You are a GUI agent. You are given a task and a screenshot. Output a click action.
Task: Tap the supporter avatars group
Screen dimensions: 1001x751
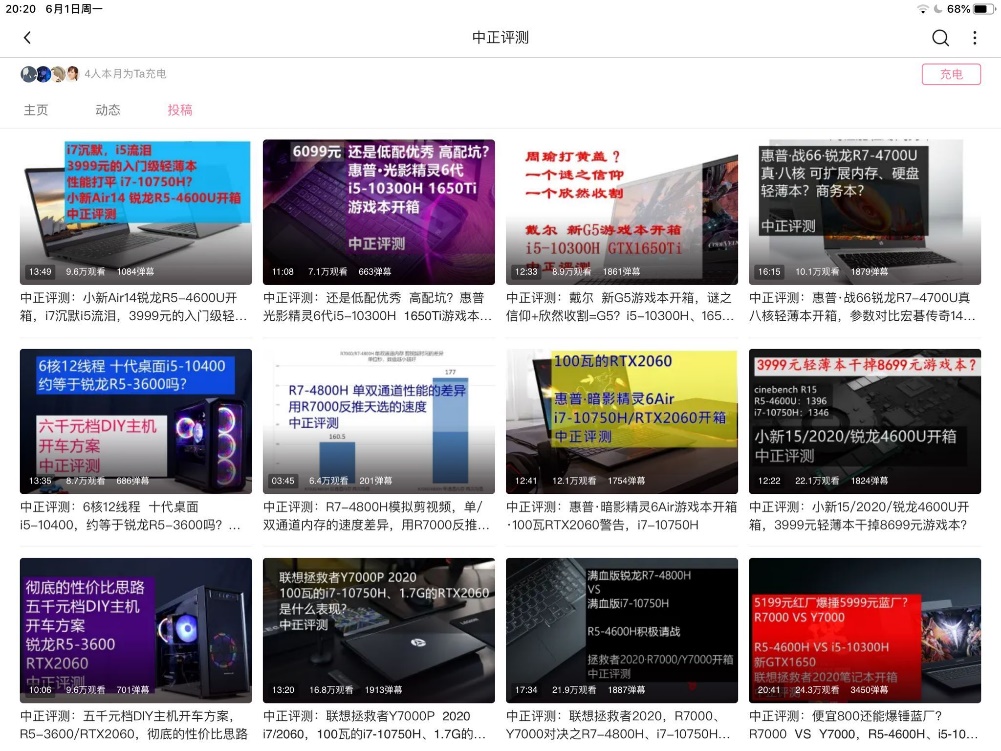click(50, 74)
